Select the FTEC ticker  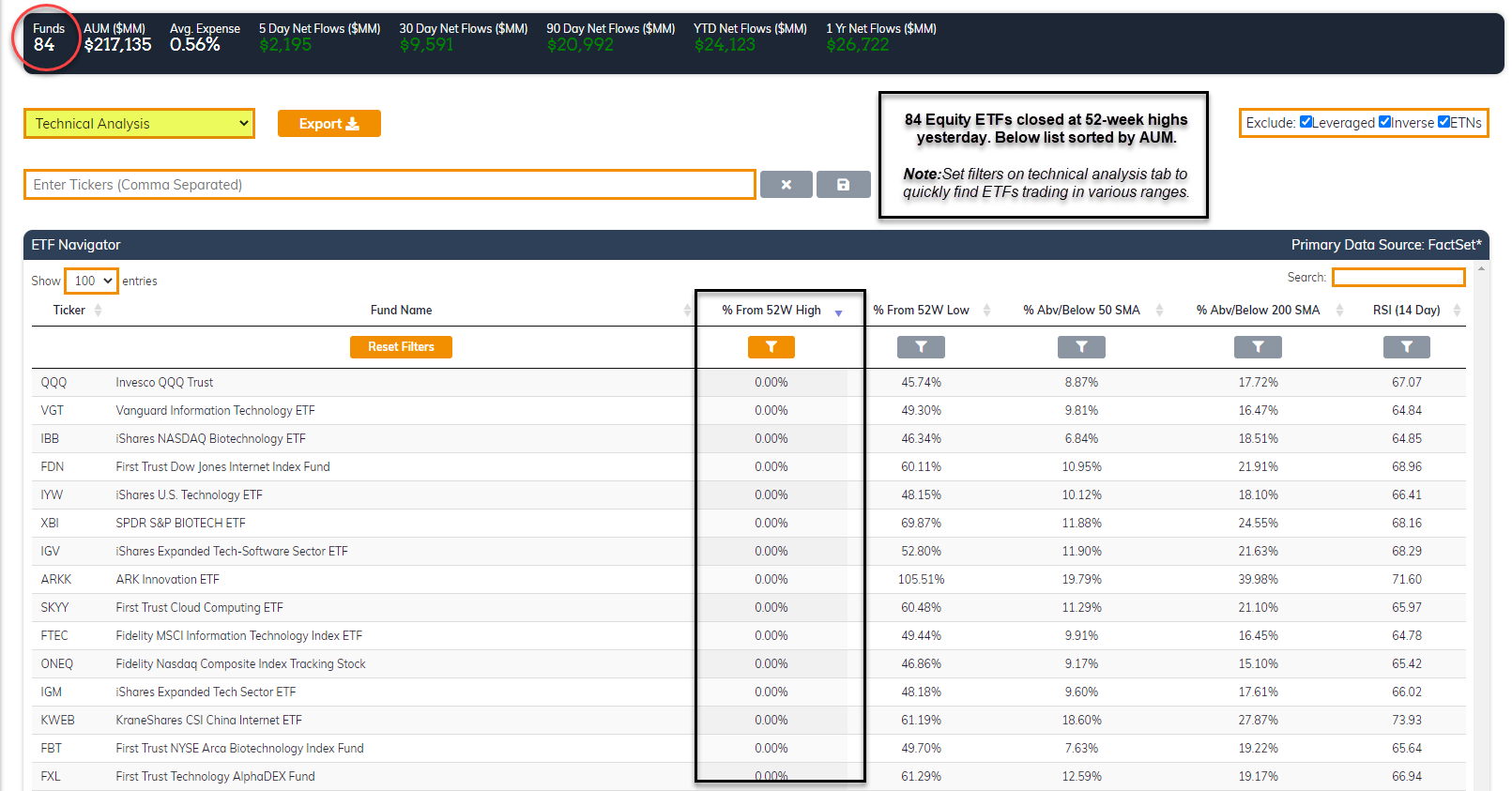point(54,636)
